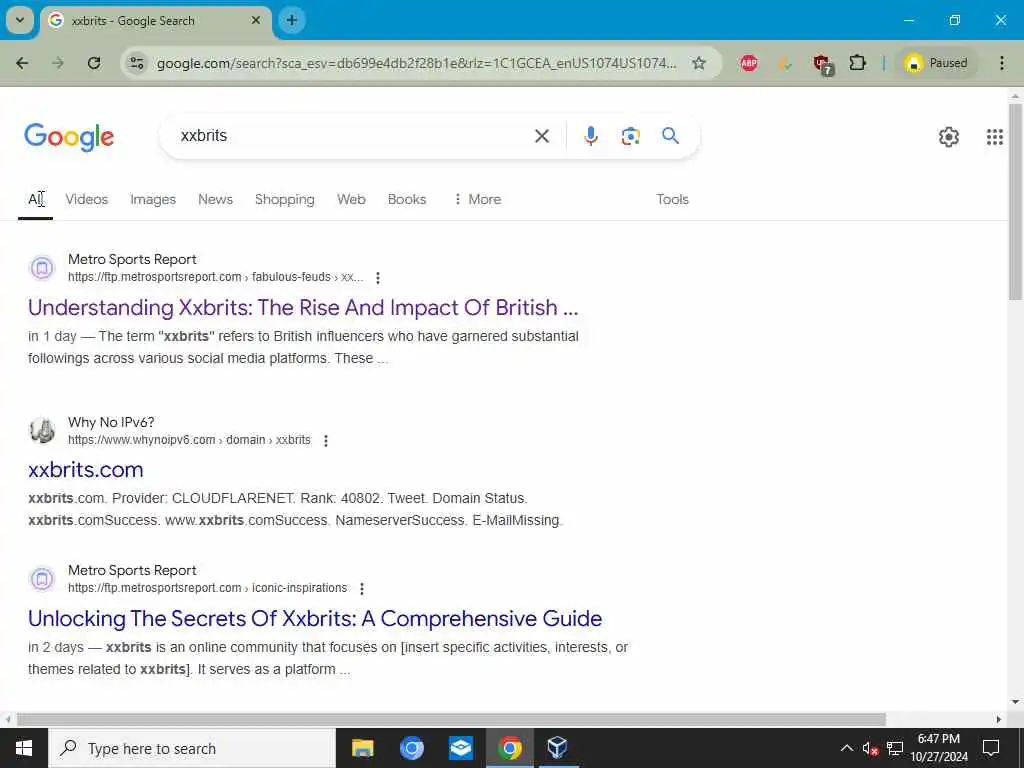Open the Google apps grid
The height and width of the screenshot is (768, 1024).
(x=995, y=137)
